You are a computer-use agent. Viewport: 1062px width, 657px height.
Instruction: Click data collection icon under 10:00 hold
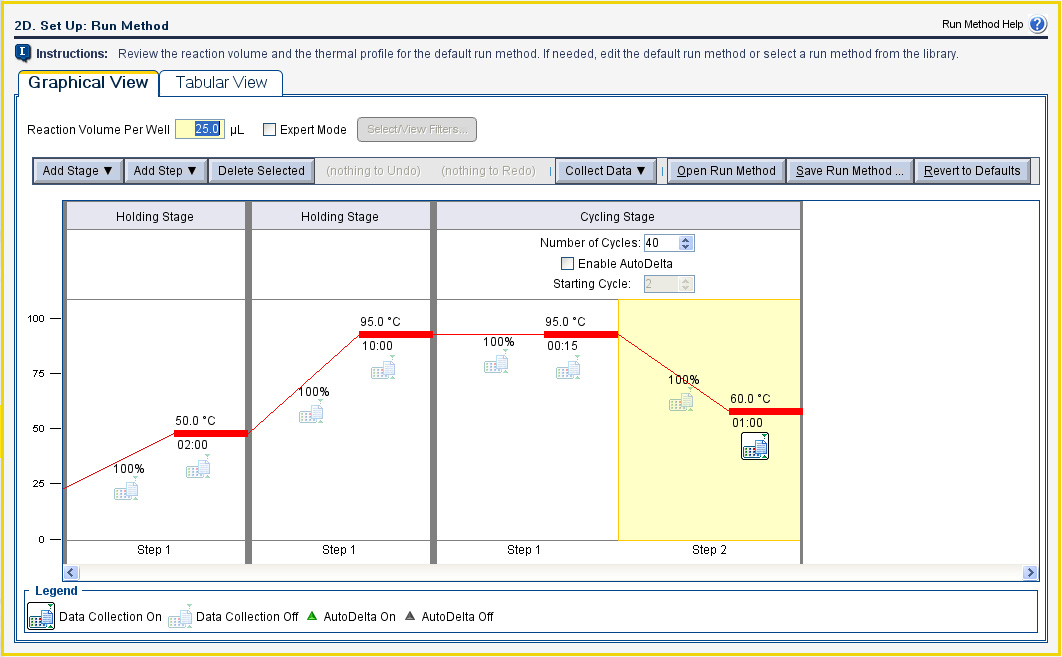(x=383, y=369)
